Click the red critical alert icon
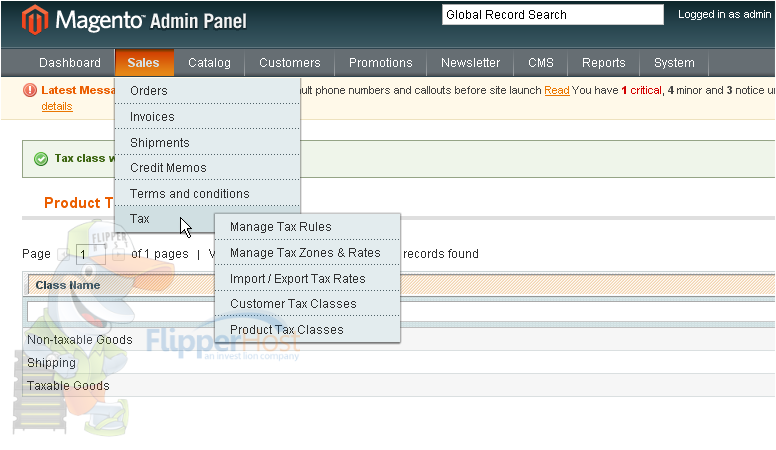776x450 pixels. 30,90
